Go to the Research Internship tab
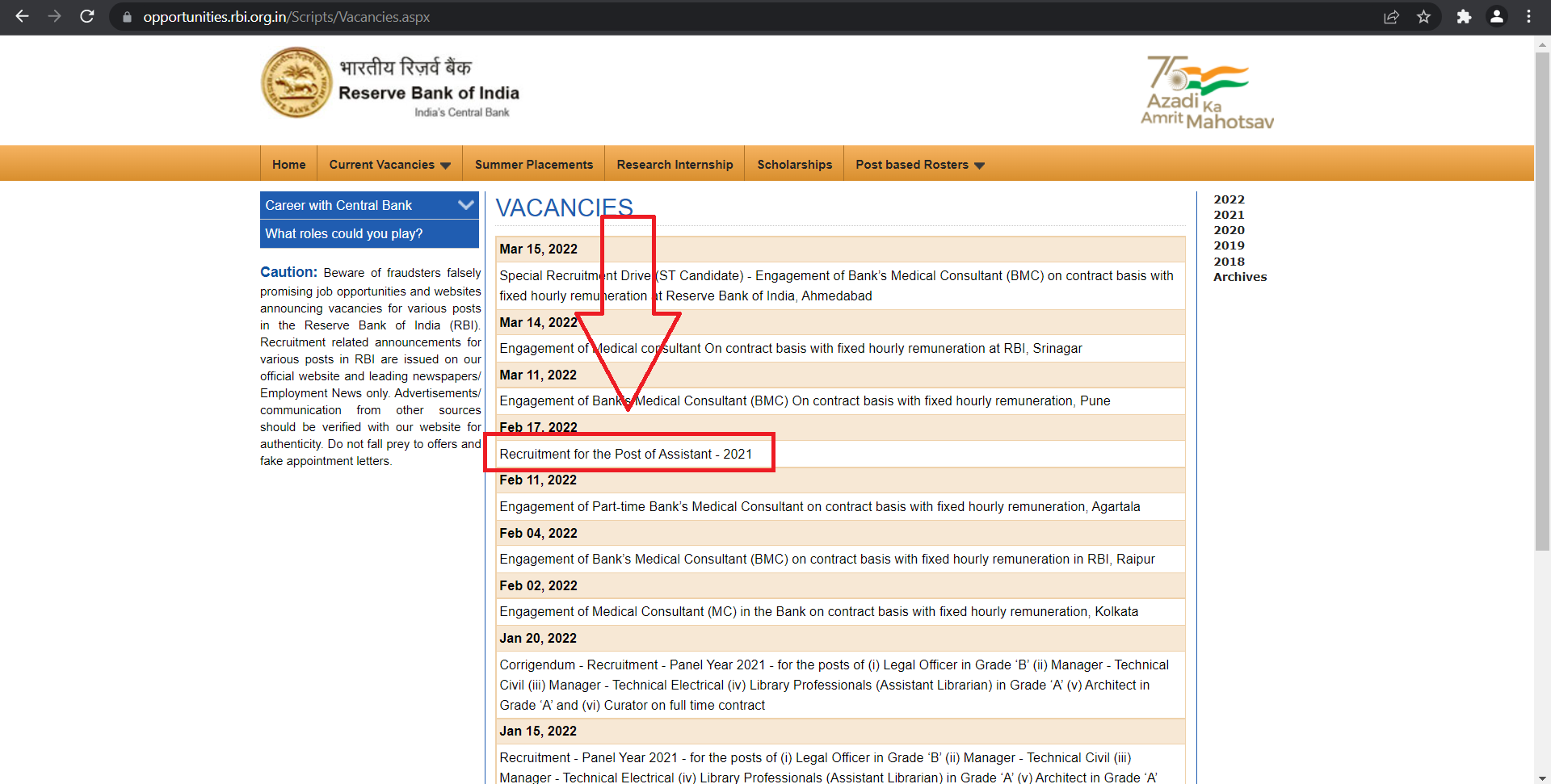This screenshot has height=784, width=1551. click(x=675, y=165)
